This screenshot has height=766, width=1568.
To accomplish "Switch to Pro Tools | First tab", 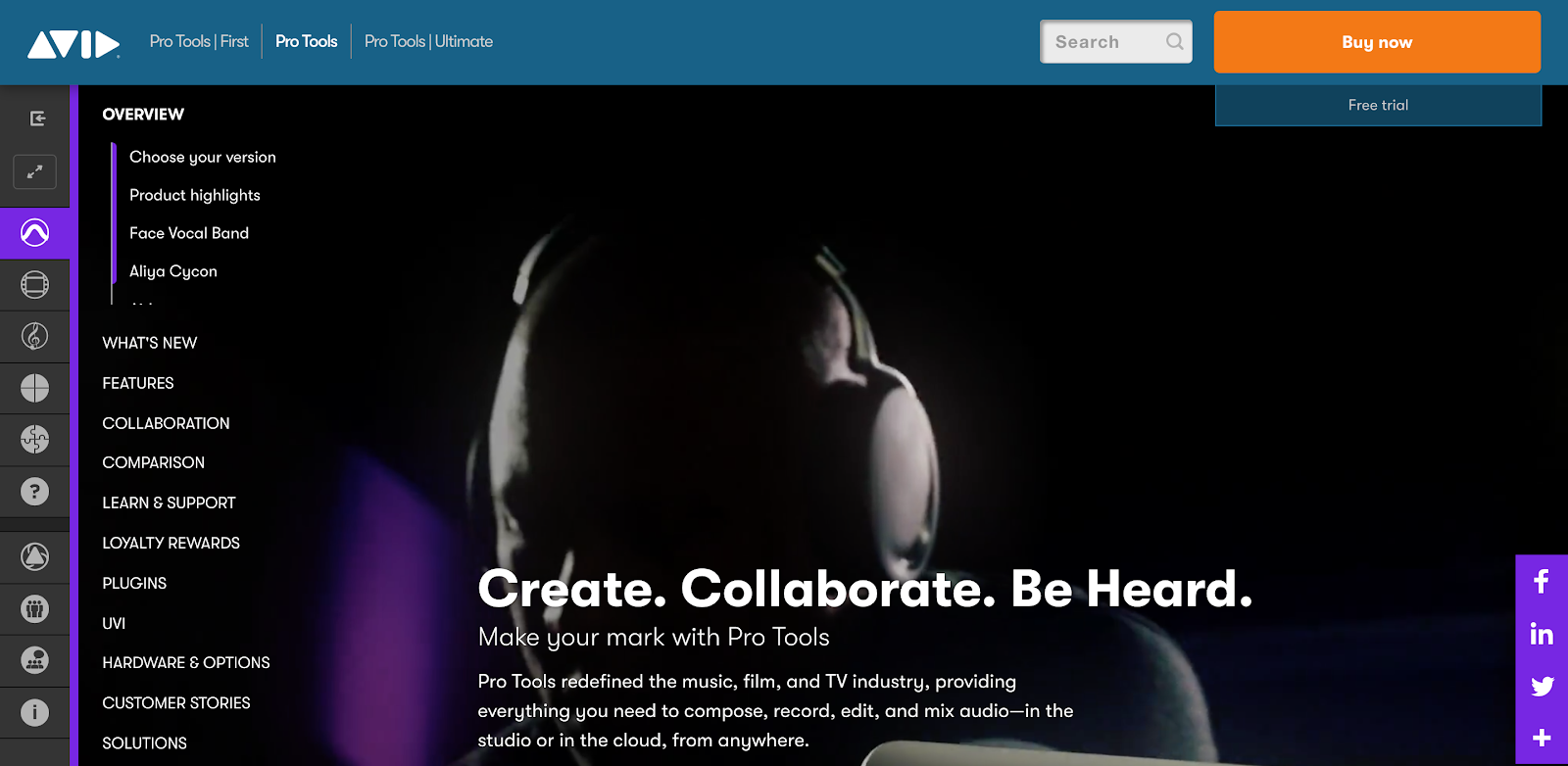I will click(x=199, y=41).
